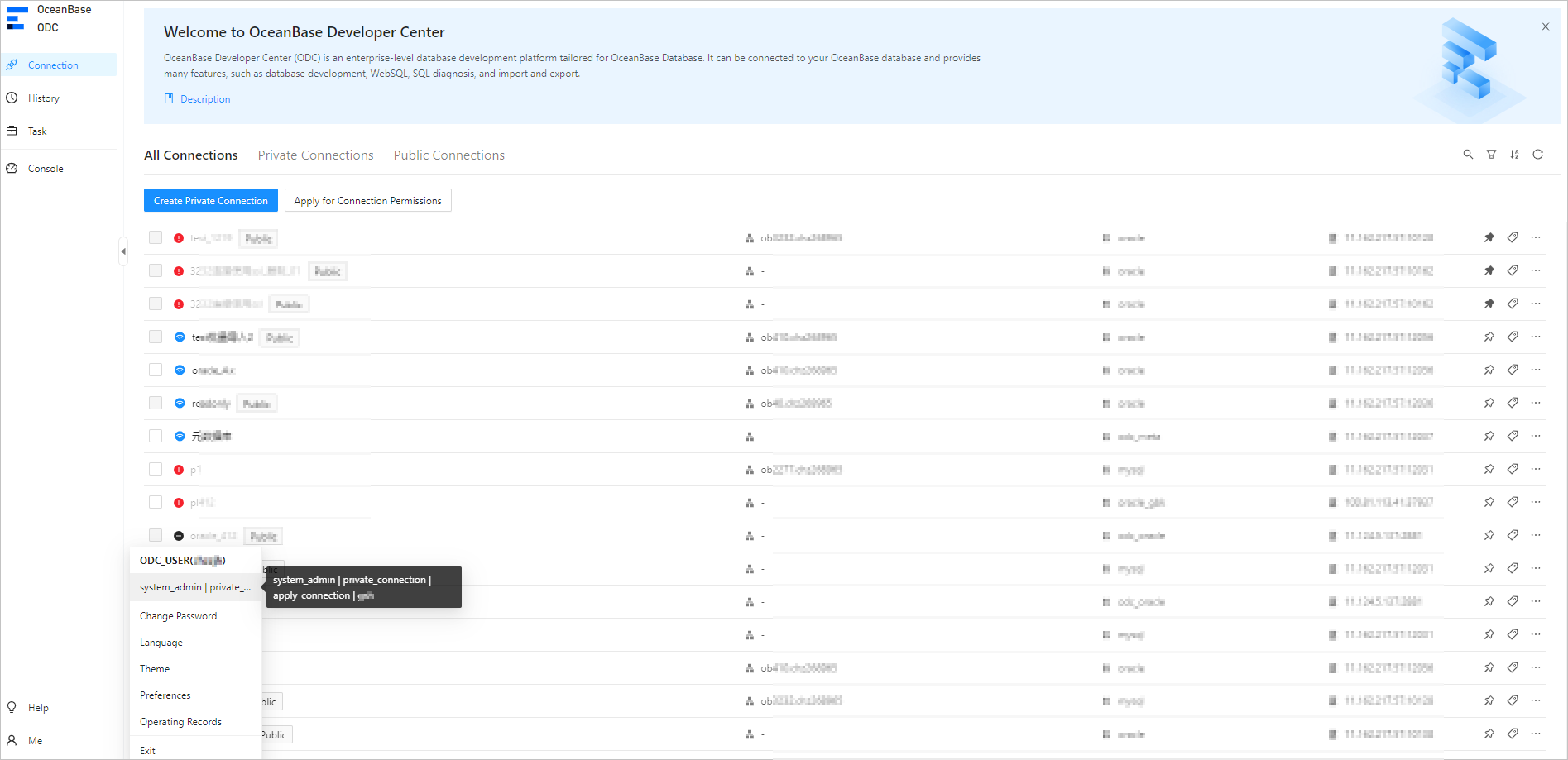The width and height of the screenshot is (1568, 760).
Task: Pin the oracle_4x connection
Action: coord(1489,370)
